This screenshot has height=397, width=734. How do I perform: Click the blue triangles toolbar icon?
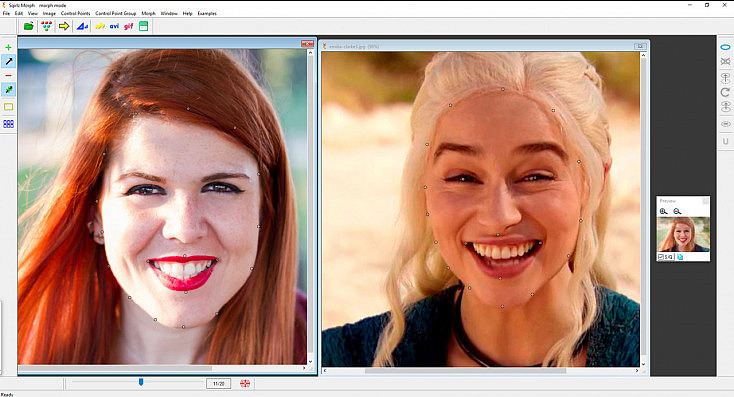click(x=82, y=26)
